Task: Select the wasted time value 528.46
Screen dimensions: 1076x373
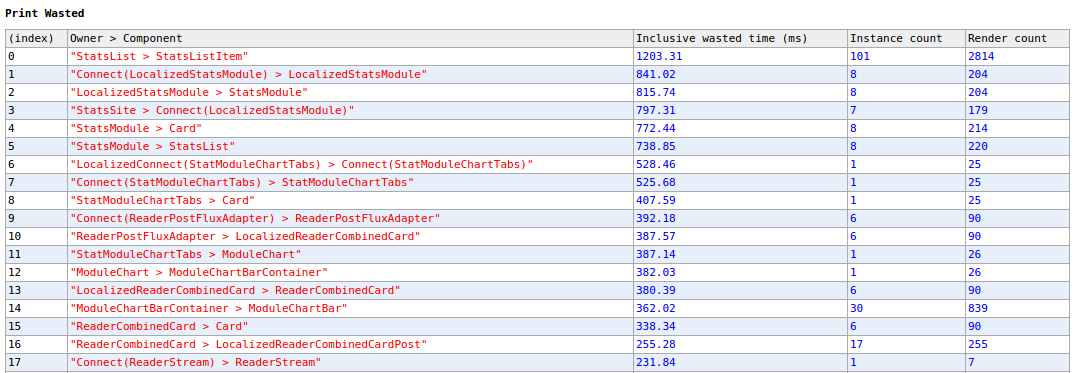Action: coord(656,165)
